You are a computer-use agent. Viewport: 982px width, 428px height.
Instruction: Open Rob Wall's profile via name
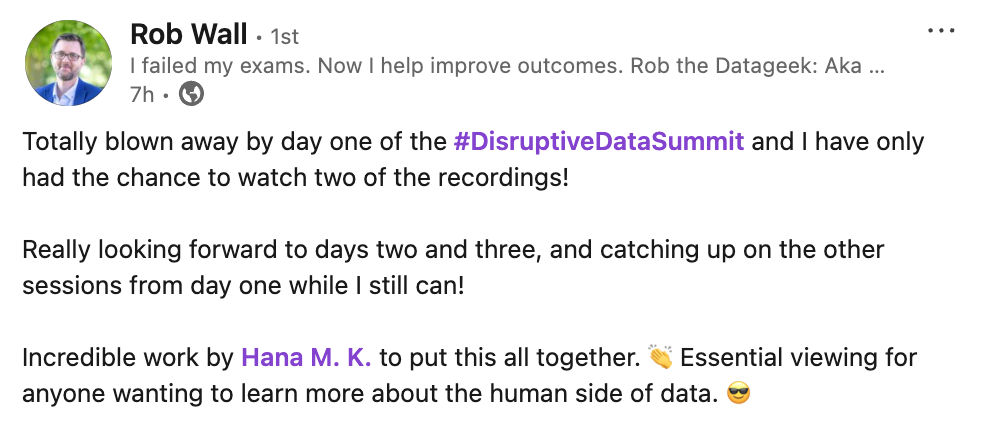189,34
